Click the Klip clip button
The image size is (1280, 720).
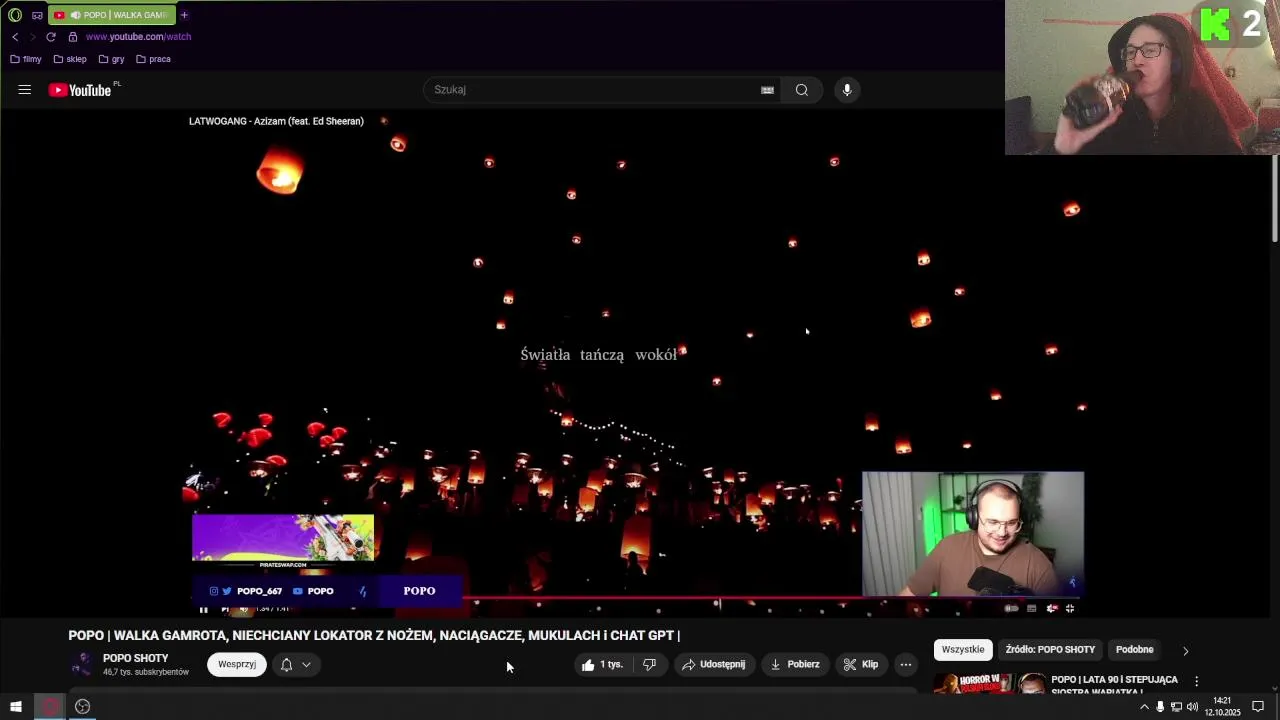click(860, 664)
